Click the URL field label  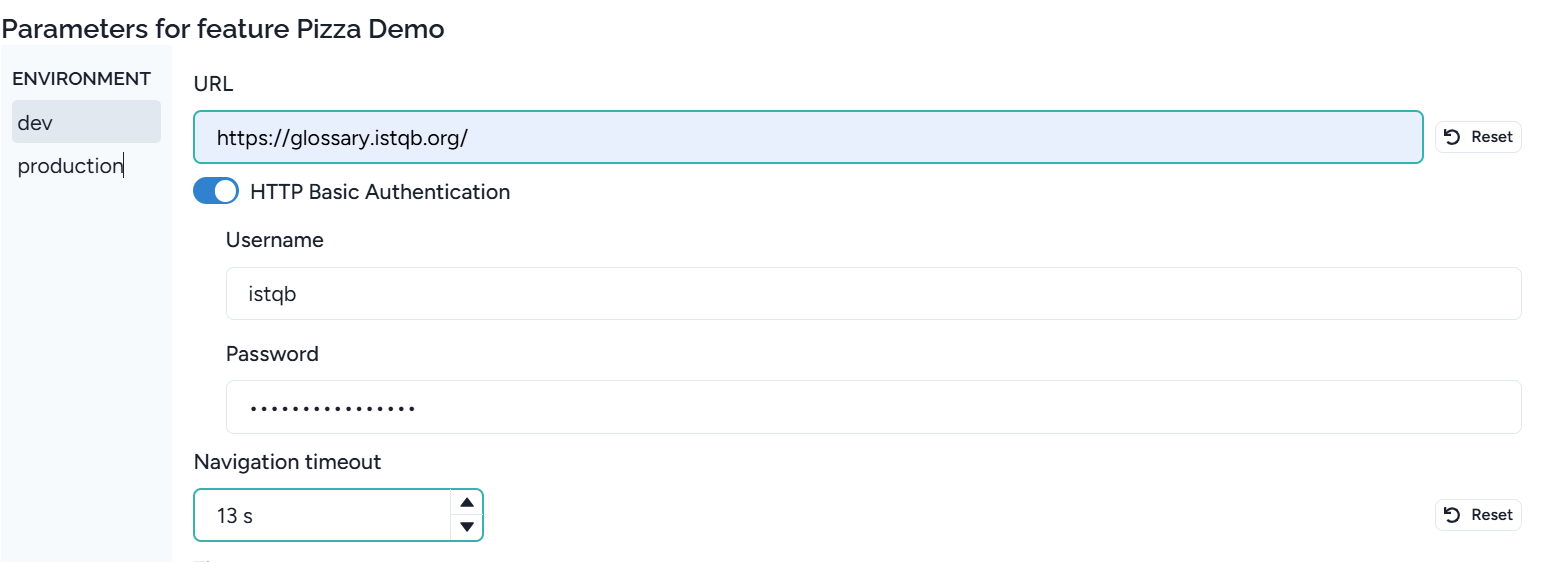213,84
